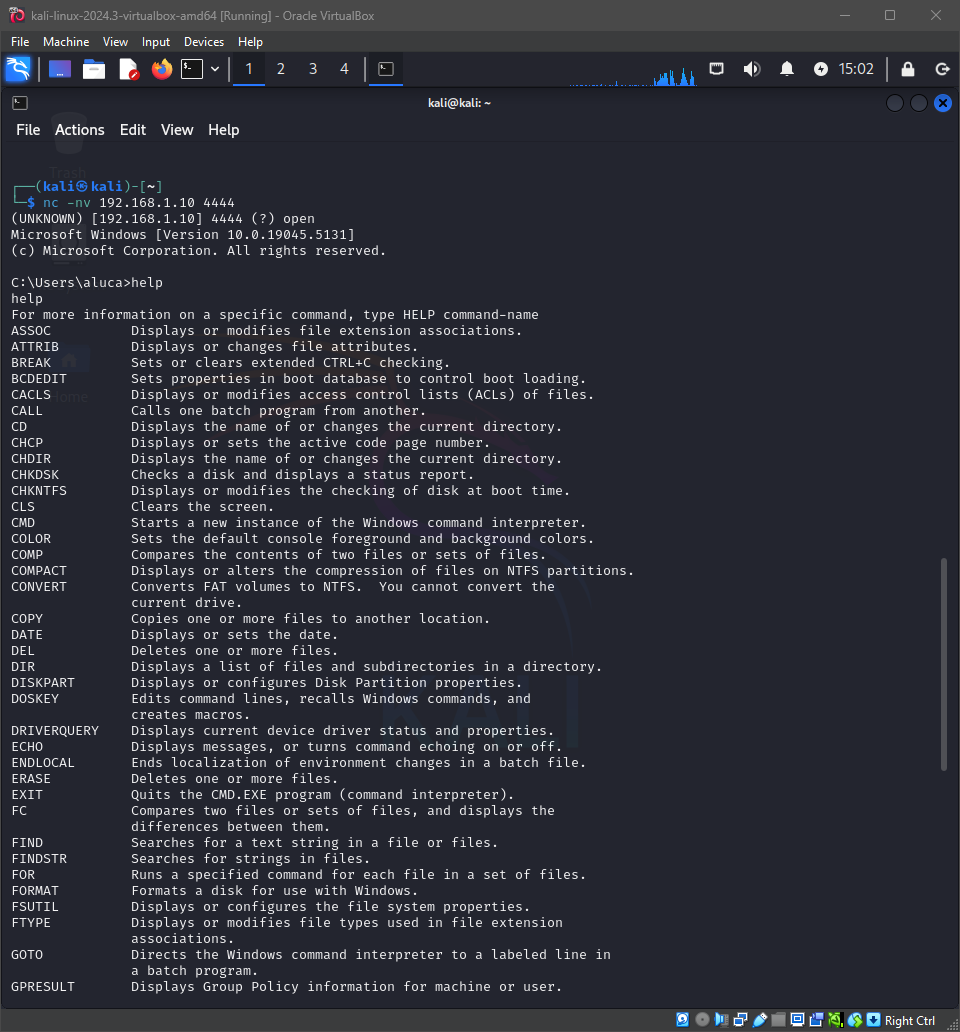Click the 'nc -nv 192.168.1.10 4444' command line
This screenshot has width=960, height=1032.
point(139,203)
